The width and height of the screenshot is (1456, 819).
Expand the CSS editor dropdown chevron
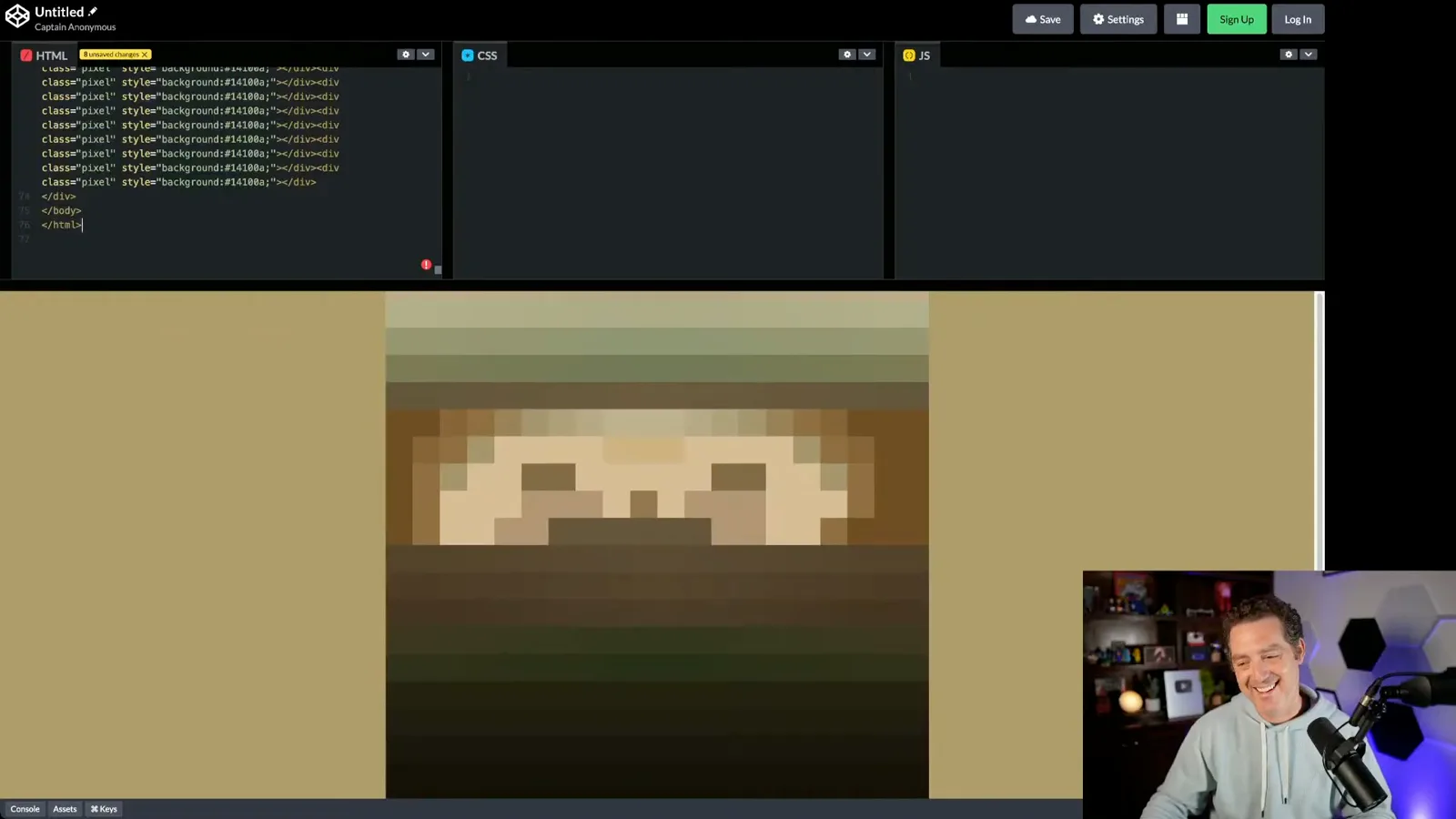[867, 55]
